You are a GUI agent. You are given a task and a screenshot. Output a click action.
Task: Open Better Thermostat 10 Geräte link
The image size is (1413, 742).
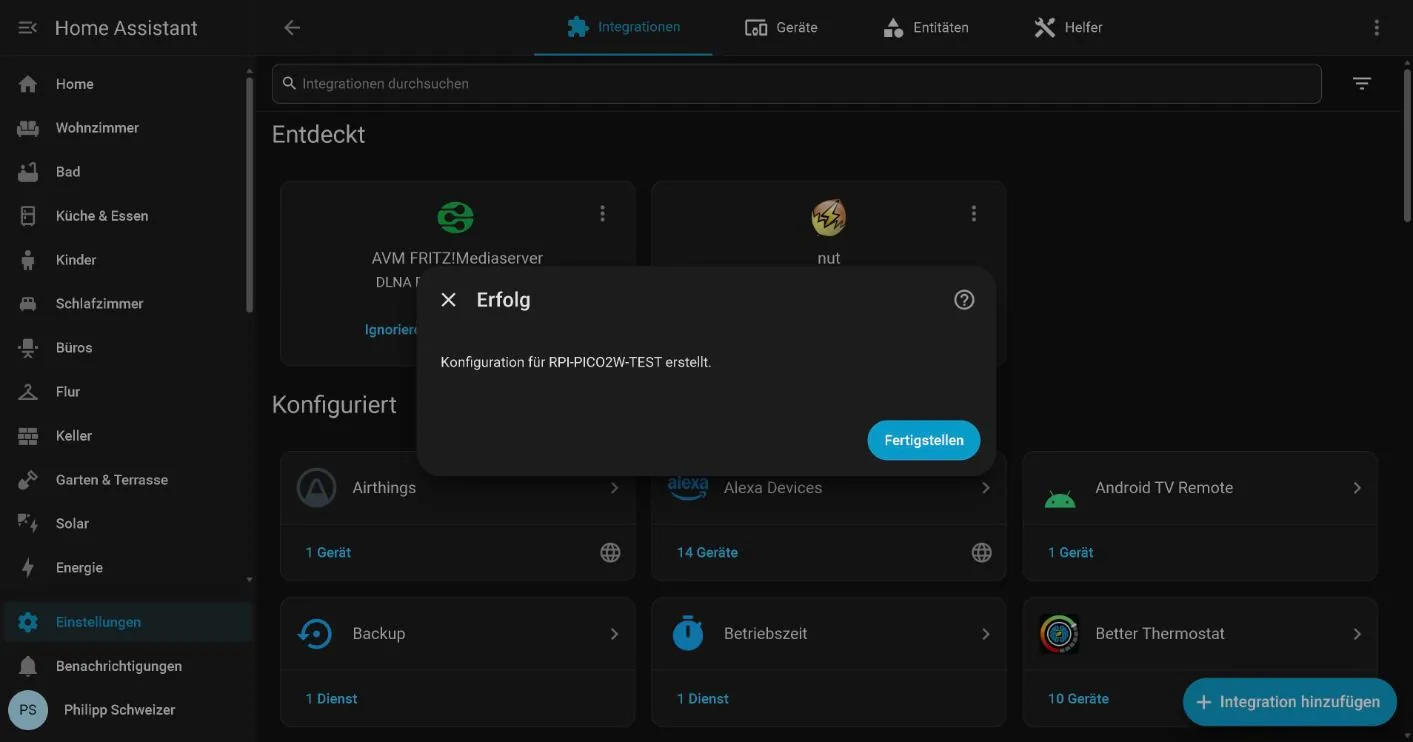pos(1078,699)
